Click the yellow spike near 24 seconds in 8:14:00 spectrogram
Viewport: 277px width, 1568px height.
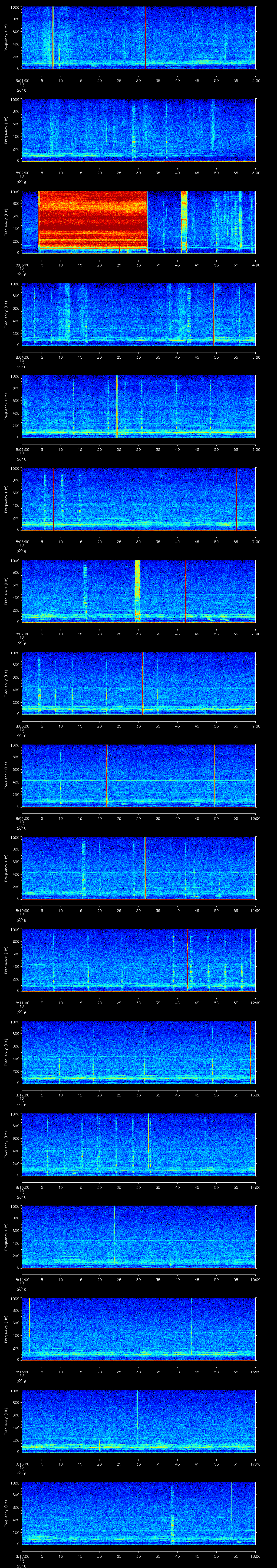tap(114, 1233)
